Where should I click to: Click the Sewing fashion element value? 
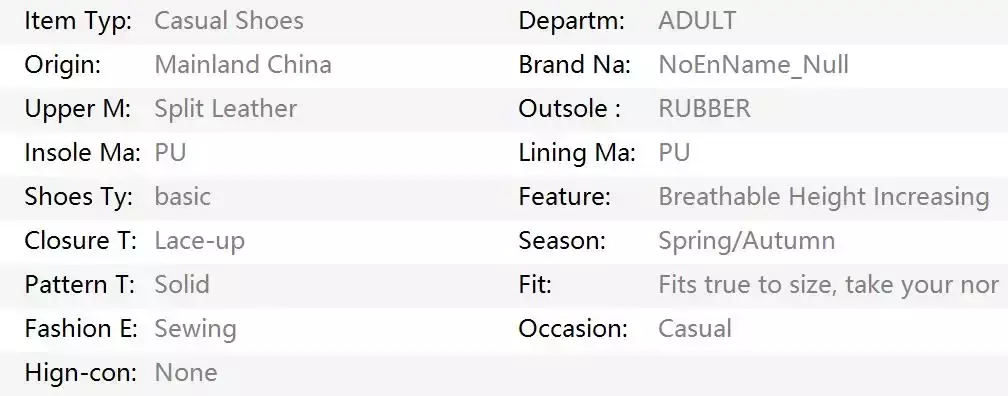(x=195, y=328)
